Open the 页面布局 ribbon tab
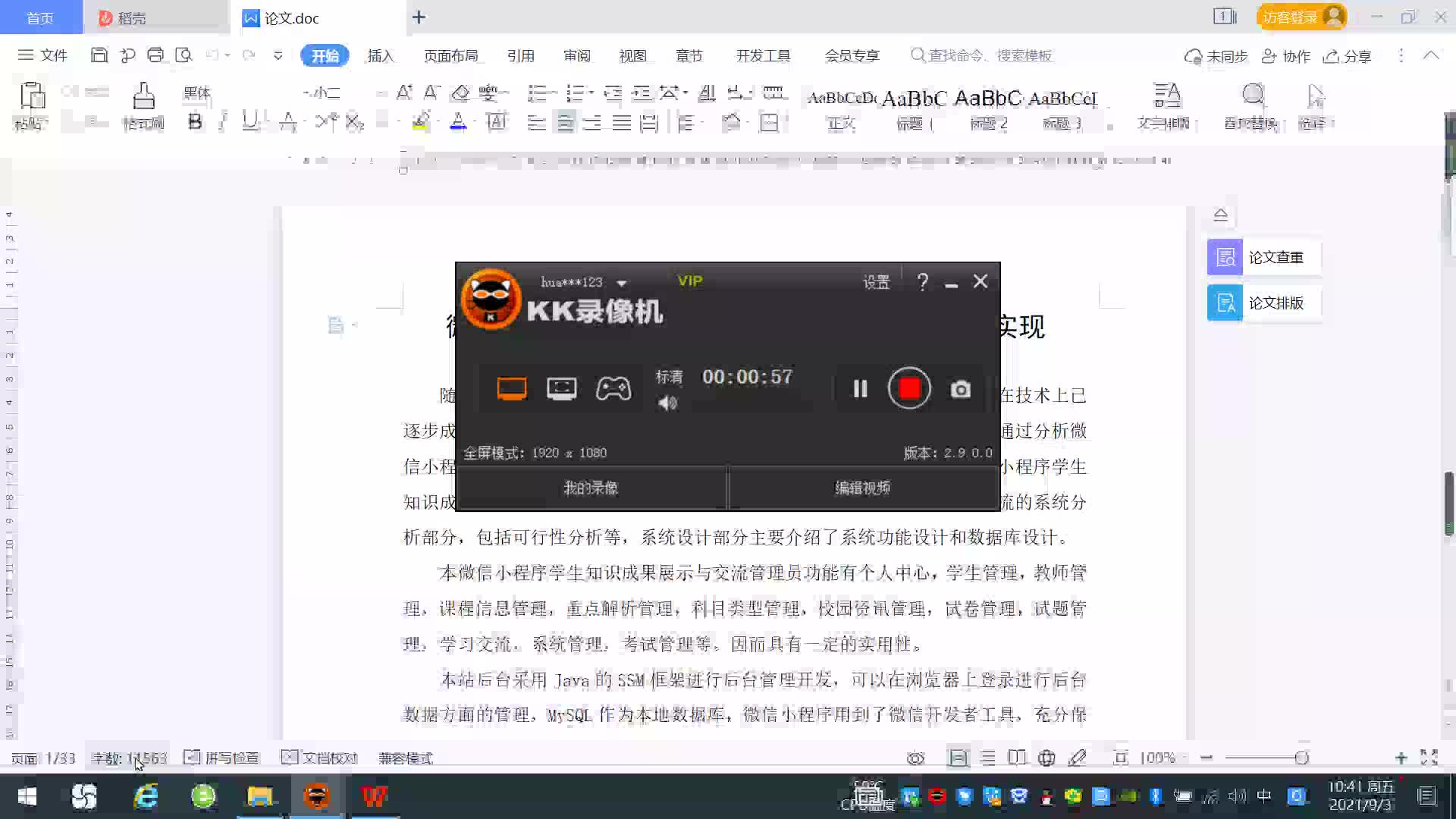 tap(450, 56)
